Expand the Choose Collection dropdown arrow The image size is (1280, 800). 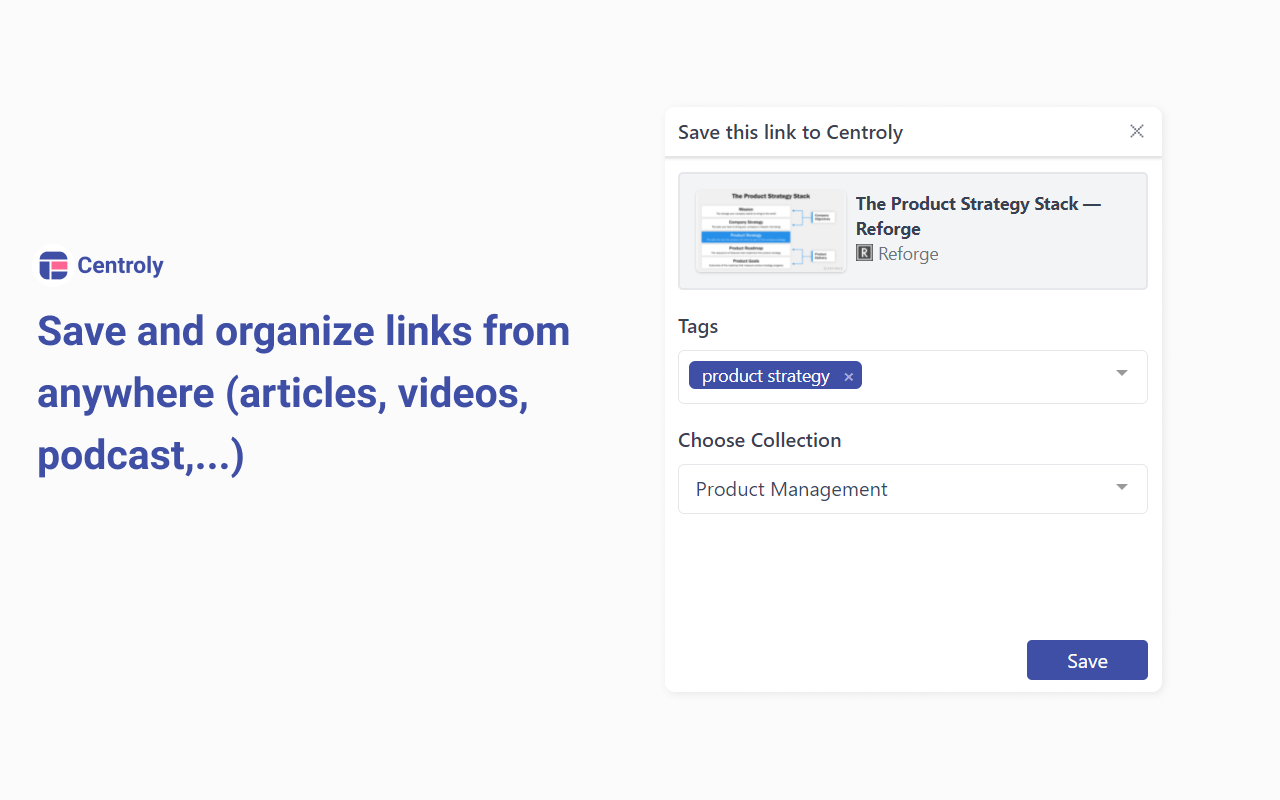(x=1122, y=487)
